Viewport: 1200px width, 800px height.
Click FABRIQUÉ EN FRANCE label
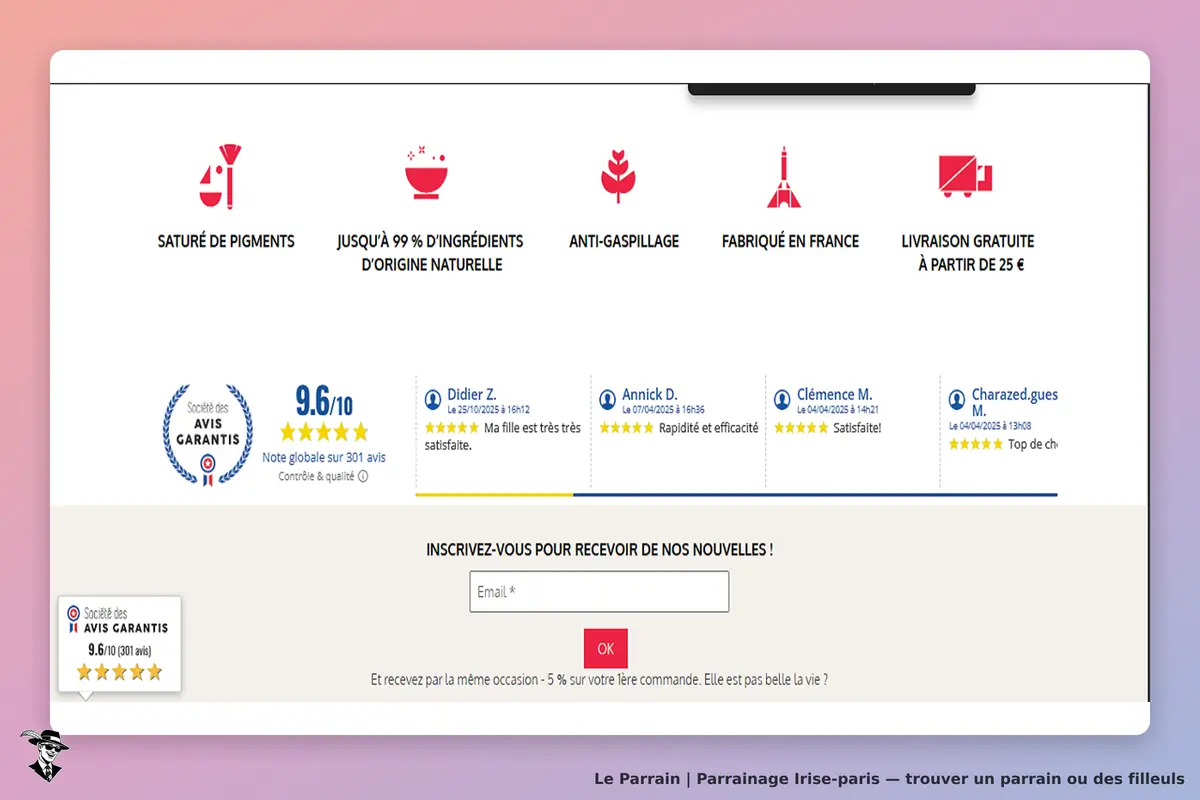click(790, 241)
